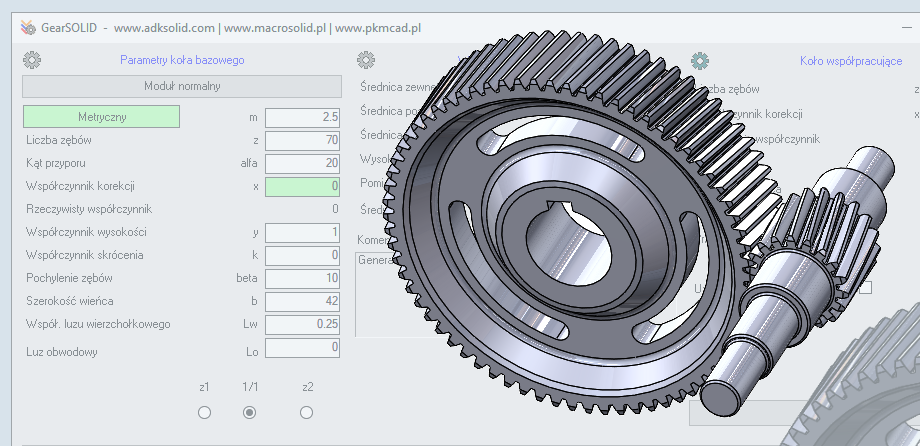Click the Pochylenie zębów beta field
Image resolution: width=920 pixels, height=446 pixels.
pos(303,277)
